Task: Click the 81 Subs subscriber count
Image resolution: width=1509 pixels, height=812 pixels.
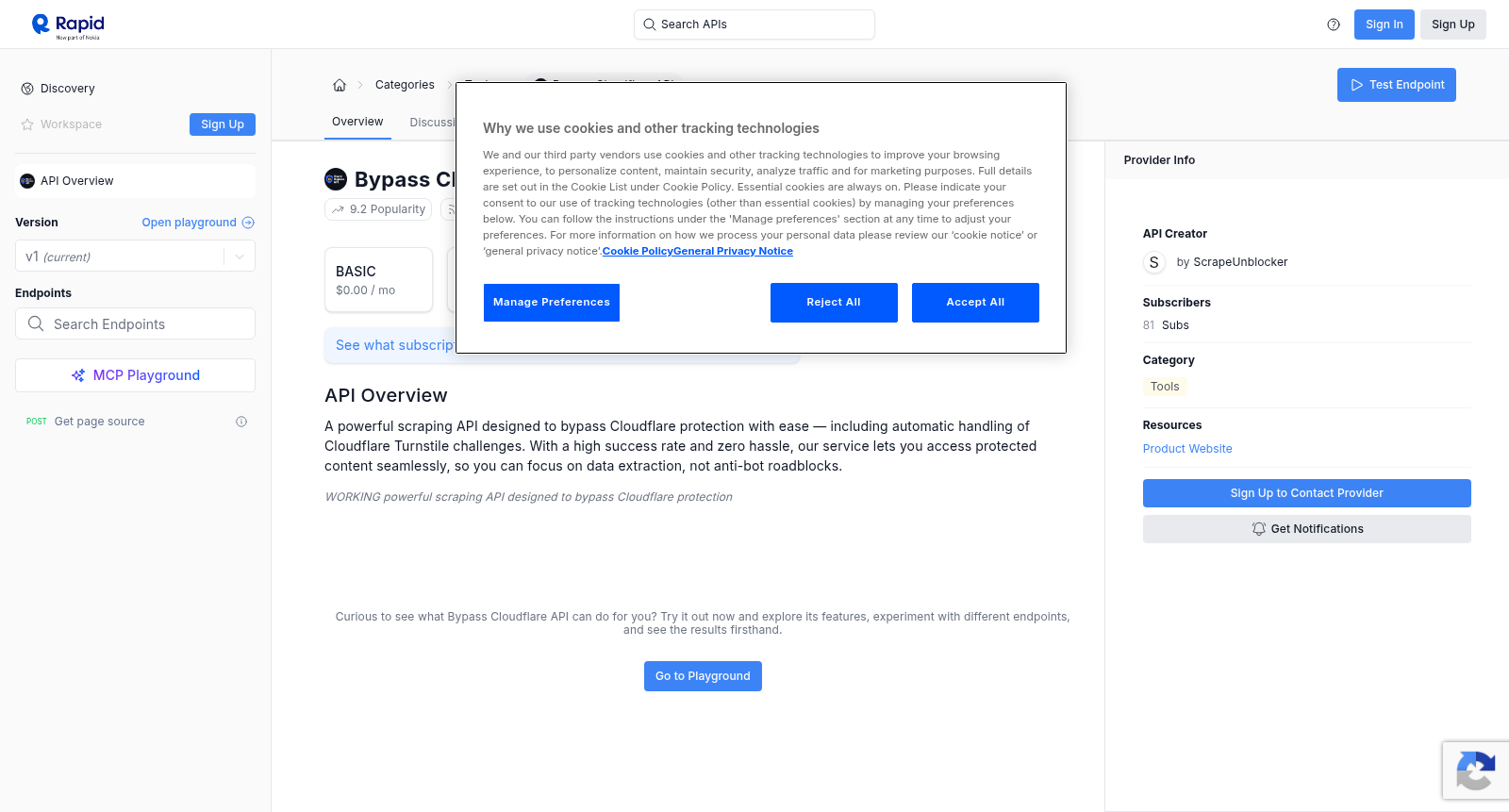Action: point(1166,325)
